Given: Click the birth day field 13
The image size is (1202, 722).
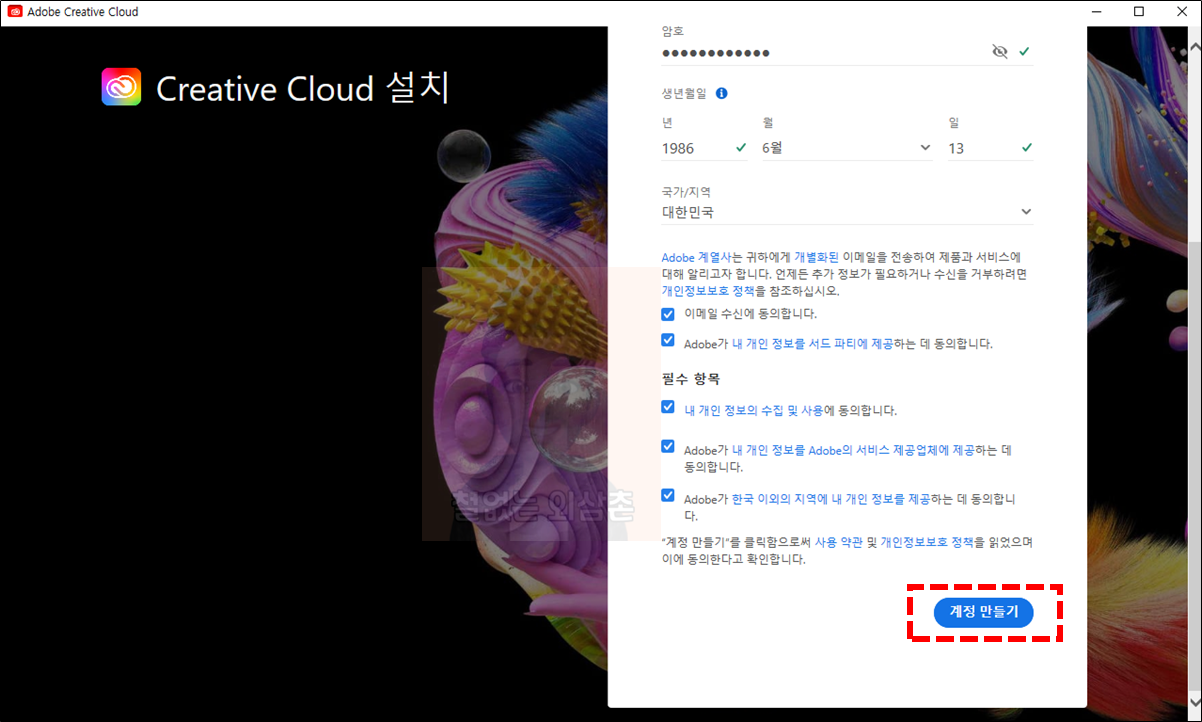Looking at the screenshot, I should coord(990,148).
